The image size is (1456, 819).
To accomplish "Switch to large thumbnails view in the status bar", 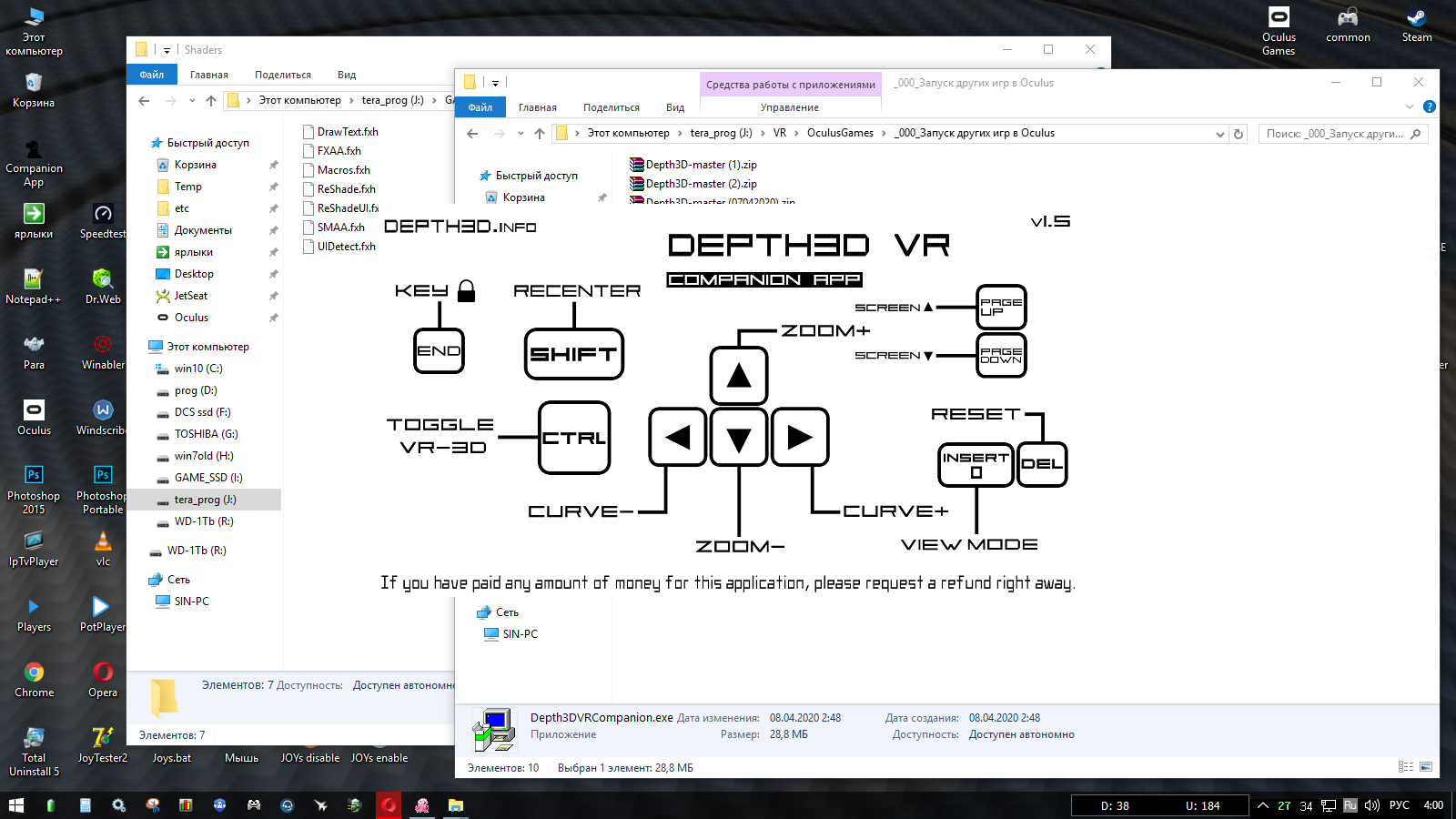I will pyautogui.click(x=1426, y=767).
